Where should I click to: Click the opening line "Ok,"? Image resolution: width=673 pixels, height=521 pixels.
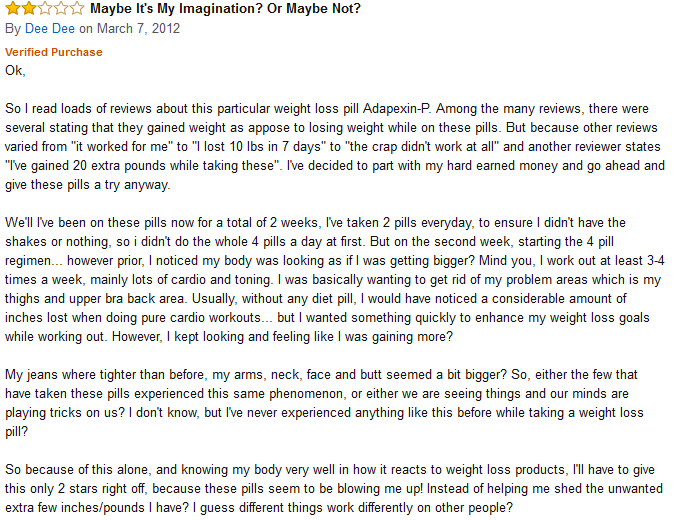click(15, 70)
